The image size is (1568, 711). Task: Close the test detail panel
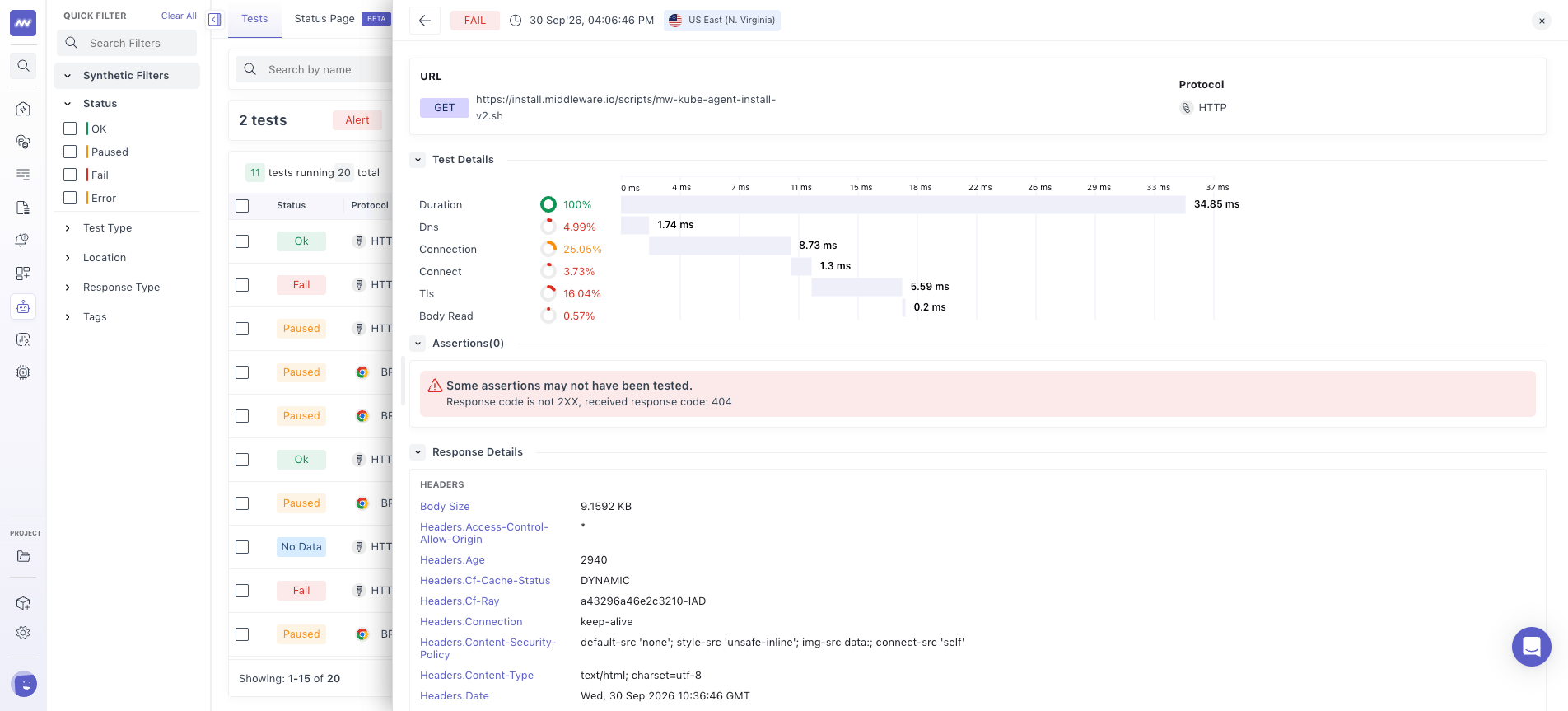pos(1542,21)
